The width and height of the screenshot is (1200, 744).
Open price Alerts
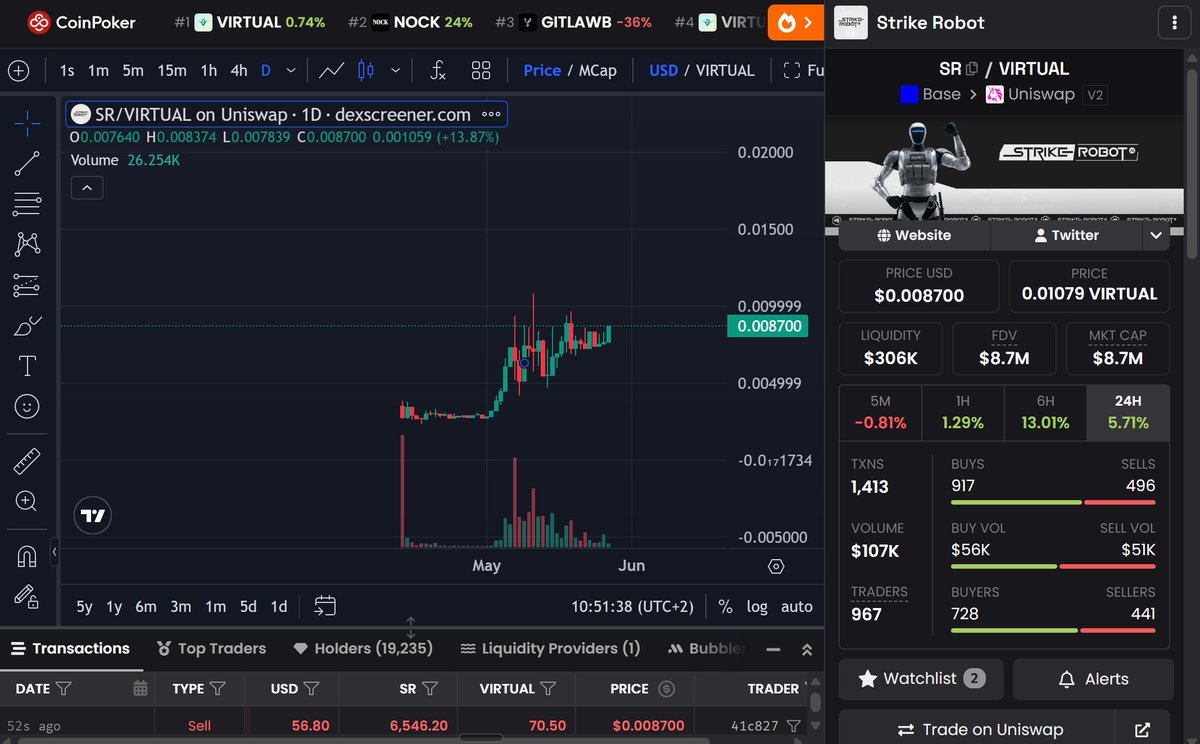click(x=1093, y=679)
